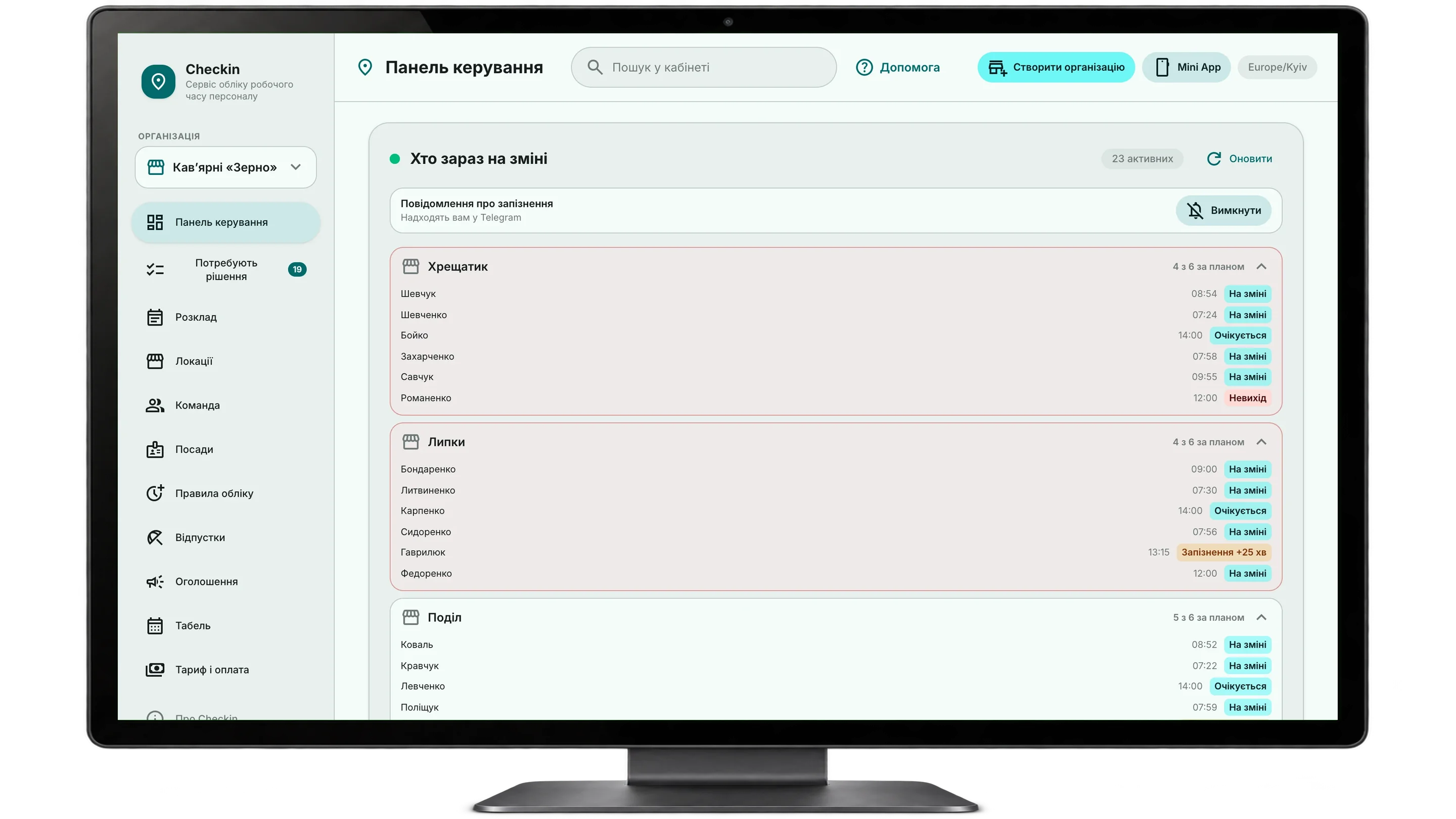Click the Посади badge icon in sidebar
Screen dimensions: 1456x819
(x=155, y=449)
